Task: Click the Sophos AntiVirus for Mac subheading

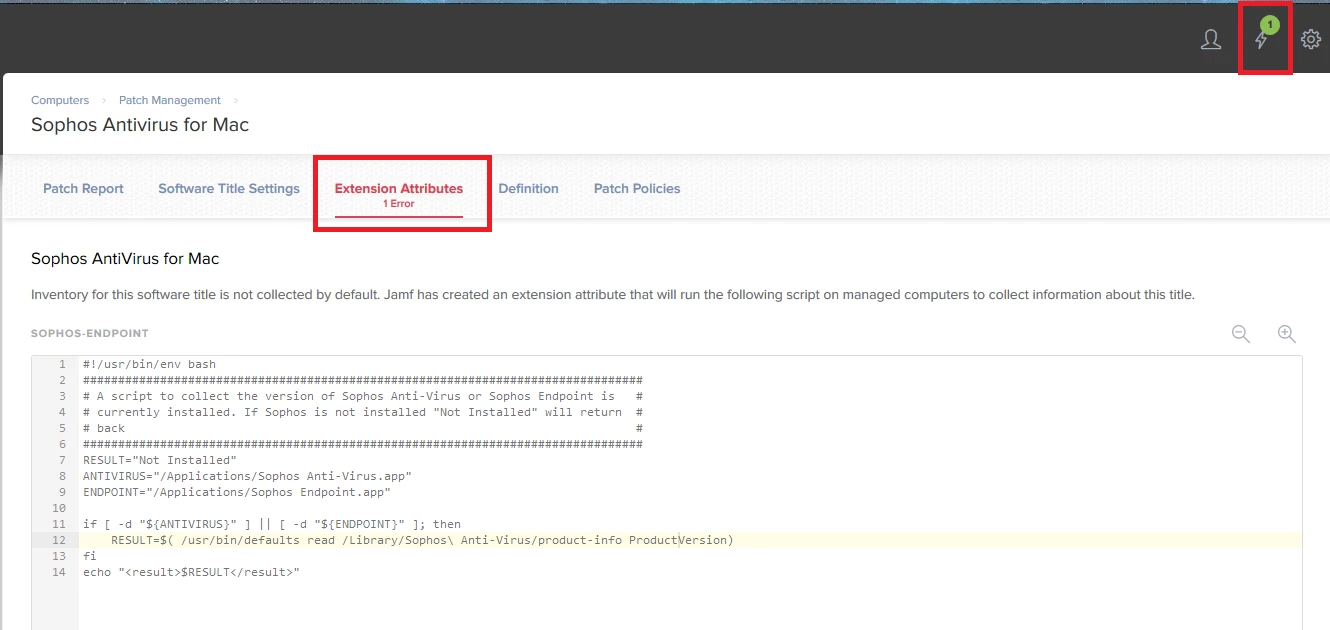Action: tap(125, 258)
